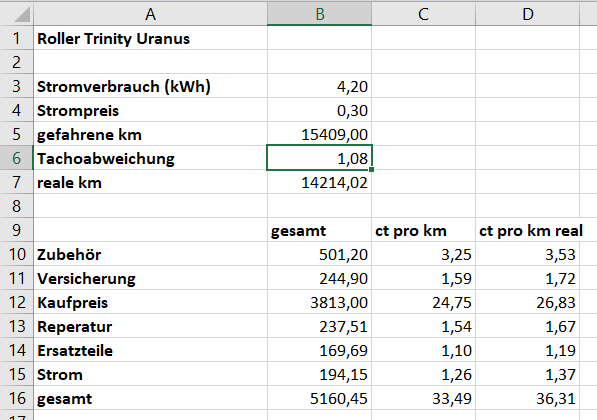
Task: Select the ct pro km real header cell
Action: point(527,230)
